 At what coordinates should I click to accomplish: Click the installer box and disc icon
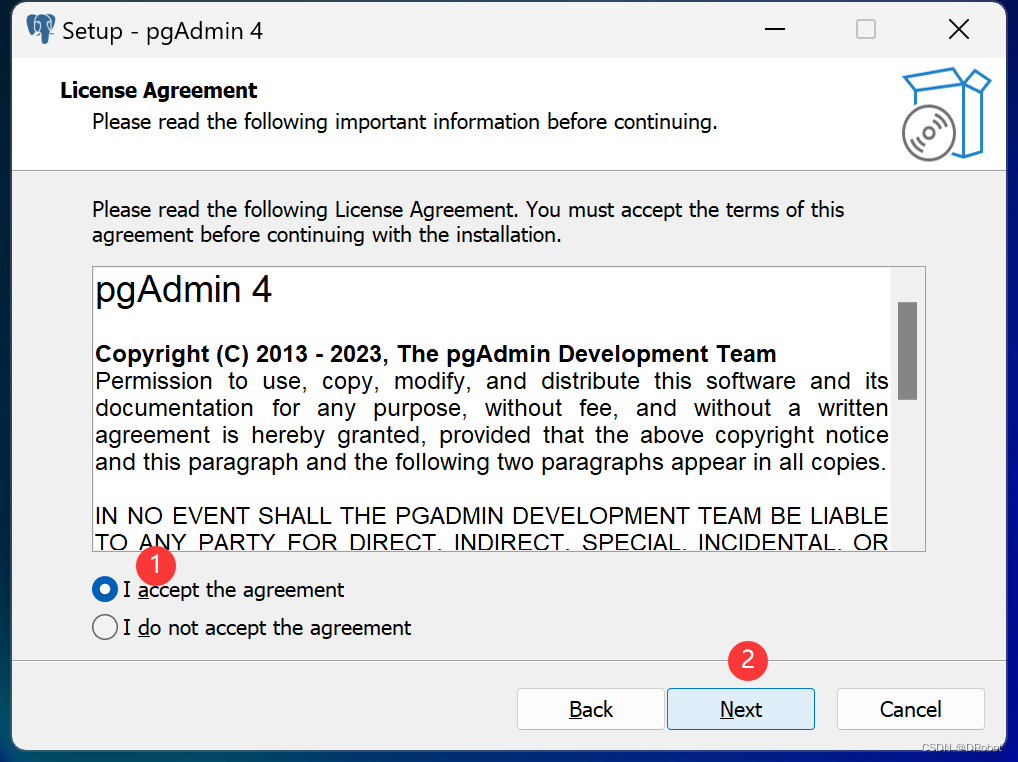(946, 114)
